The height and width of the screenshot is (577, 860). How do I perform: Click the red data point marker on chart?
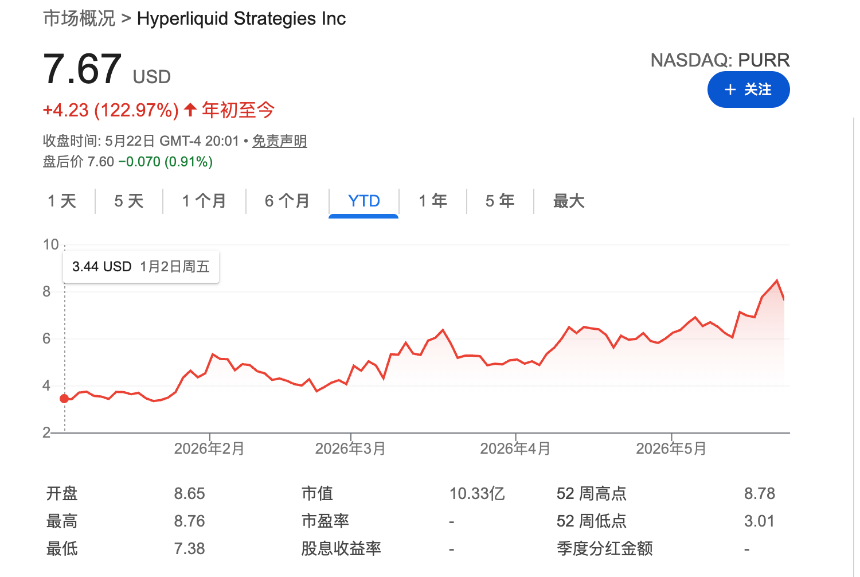tap(64, 399)
